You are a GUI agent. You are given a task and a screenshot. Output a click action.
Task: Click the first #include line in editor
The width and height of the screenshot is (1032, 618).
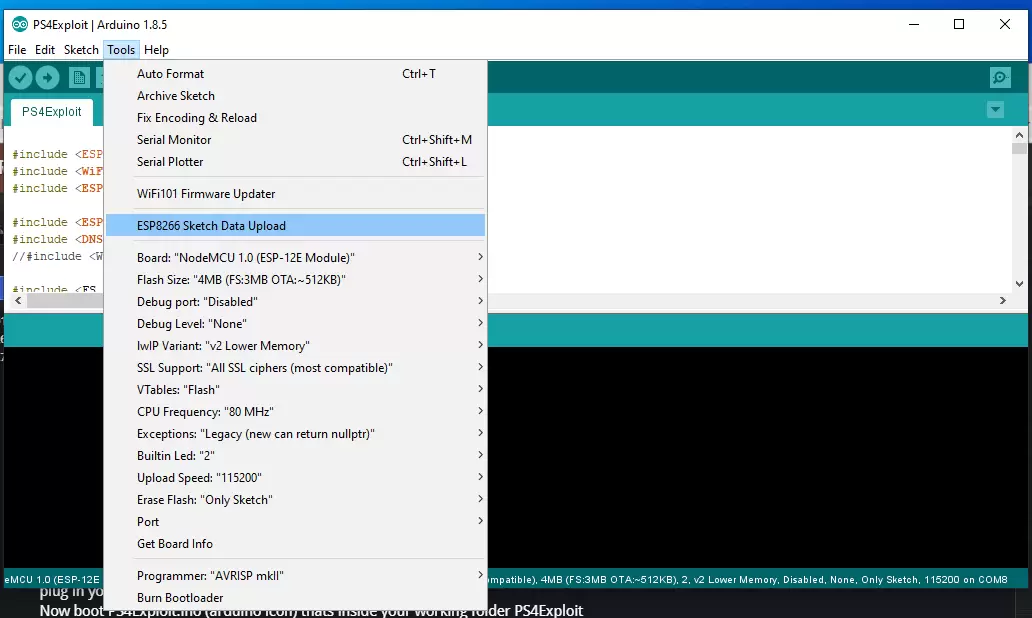(57, 154)
